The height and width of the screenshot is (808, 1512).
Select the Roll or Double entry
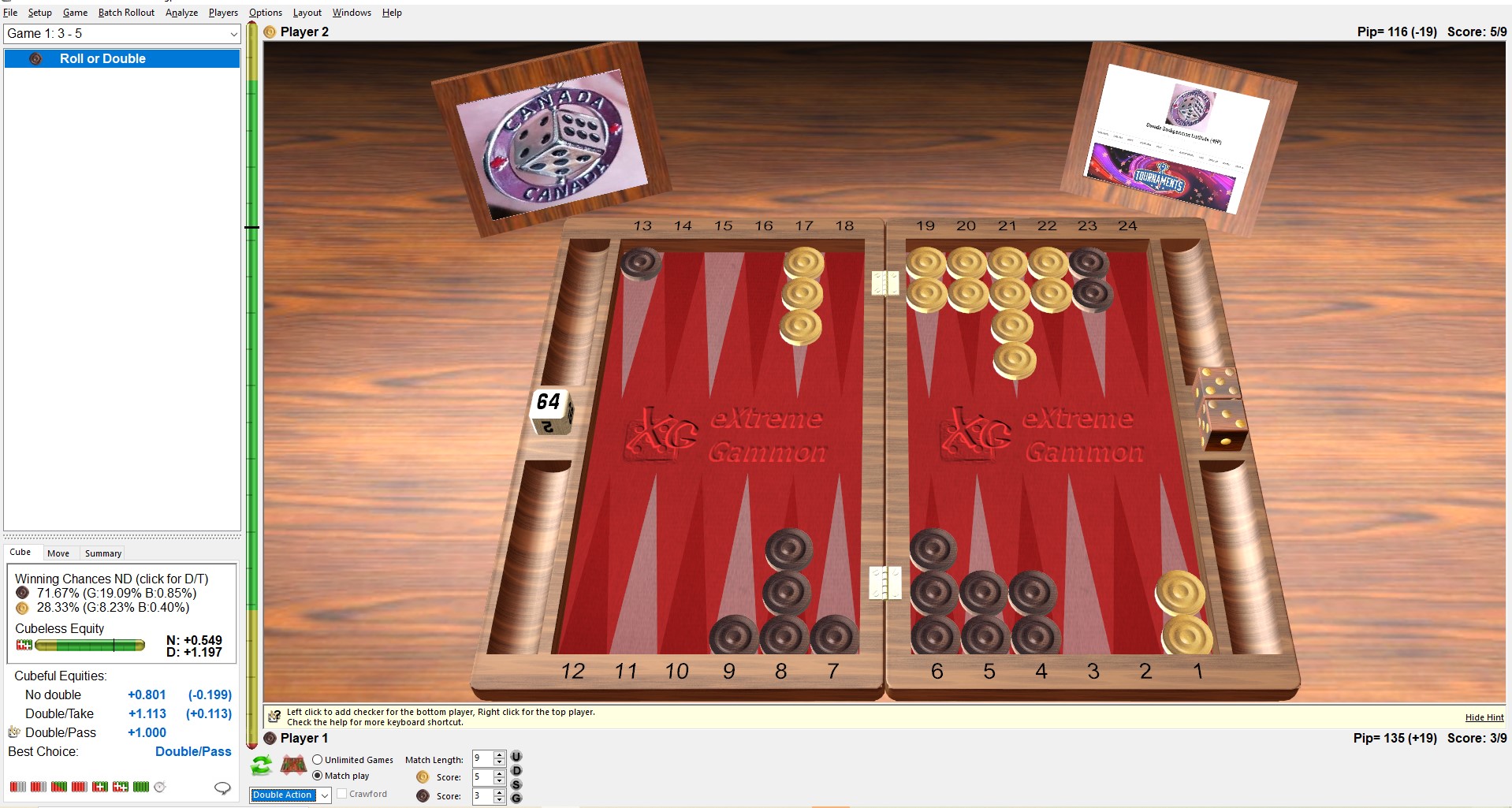pyautogui.click(x=102, y=59)
